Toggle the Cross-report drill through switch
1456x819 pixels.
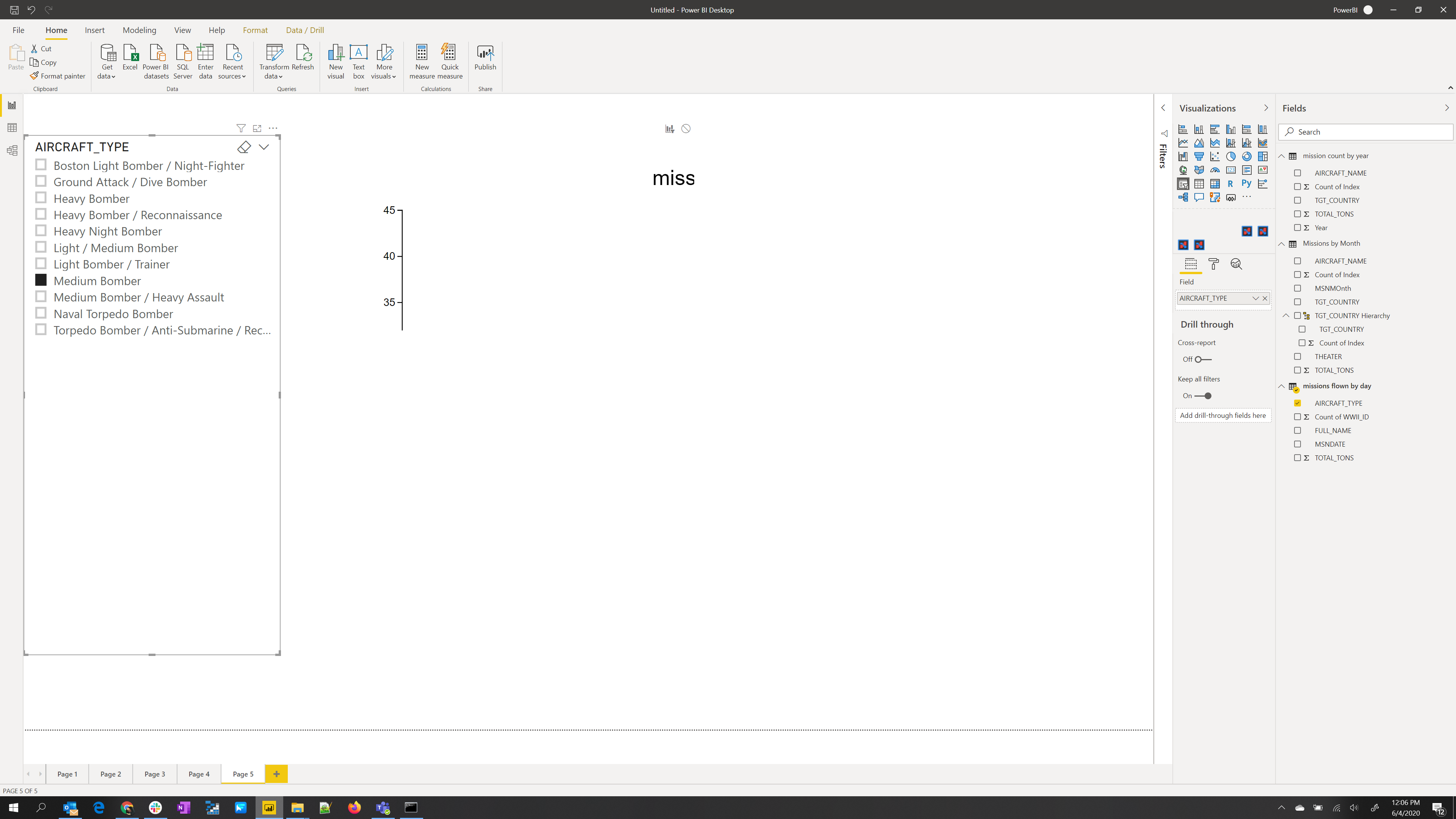point(1203,359)
